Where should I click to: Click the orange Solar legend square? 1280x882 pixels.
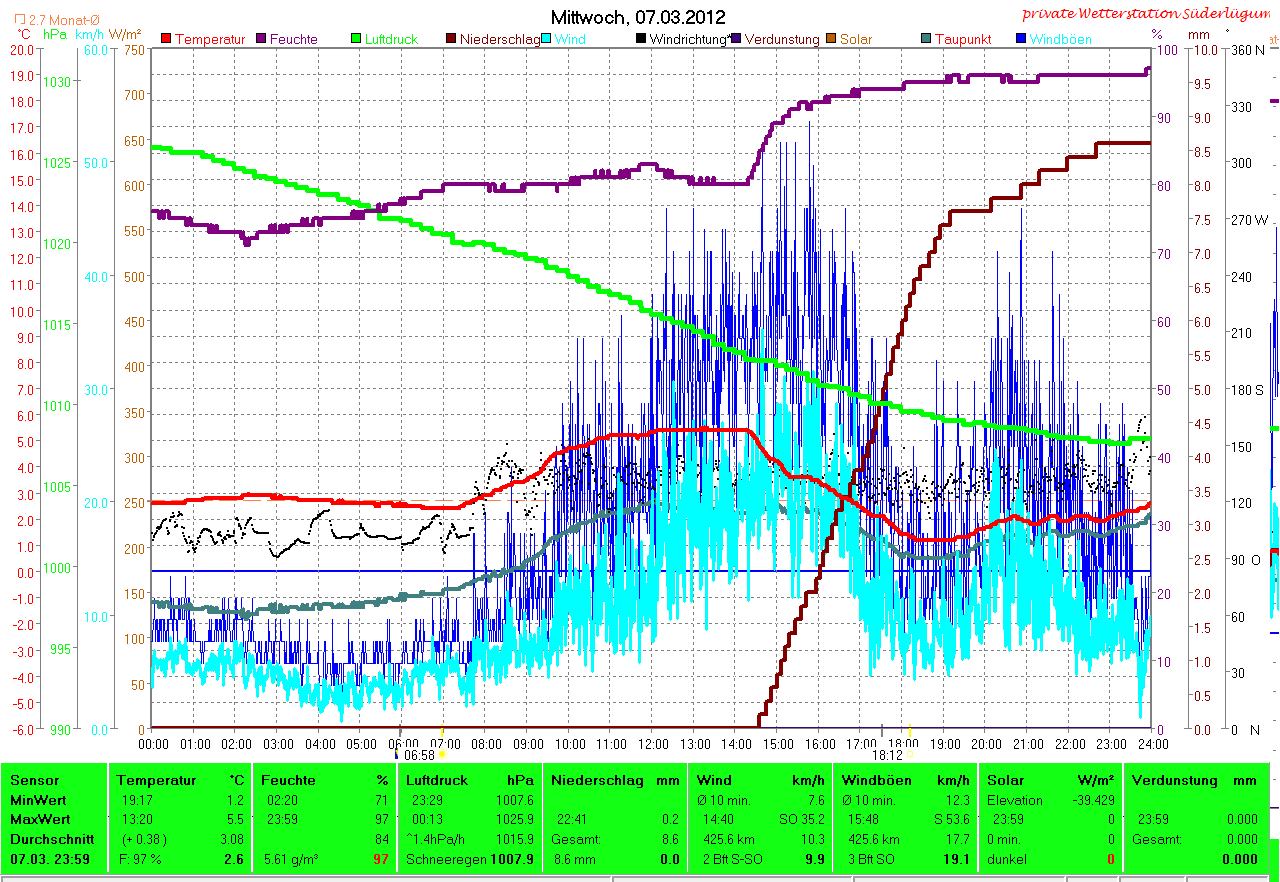831,39
